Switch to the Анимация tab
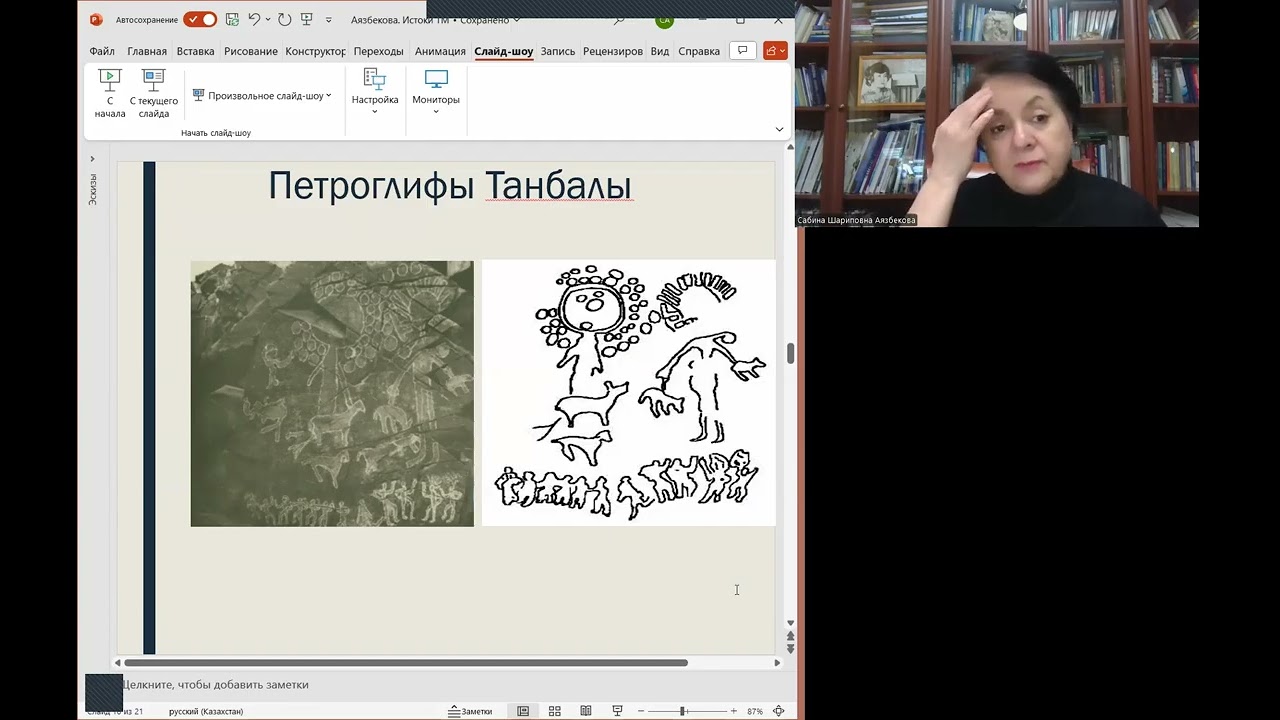The width and height of the screenshot is (1280, 720). tap(440, 51)
